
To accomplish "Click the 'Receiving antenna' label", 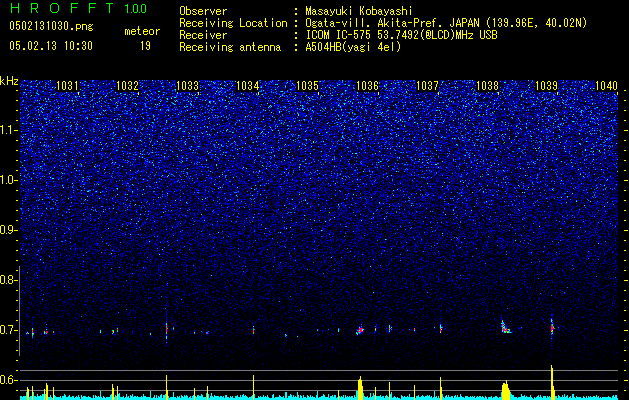I will coord(230,47).
